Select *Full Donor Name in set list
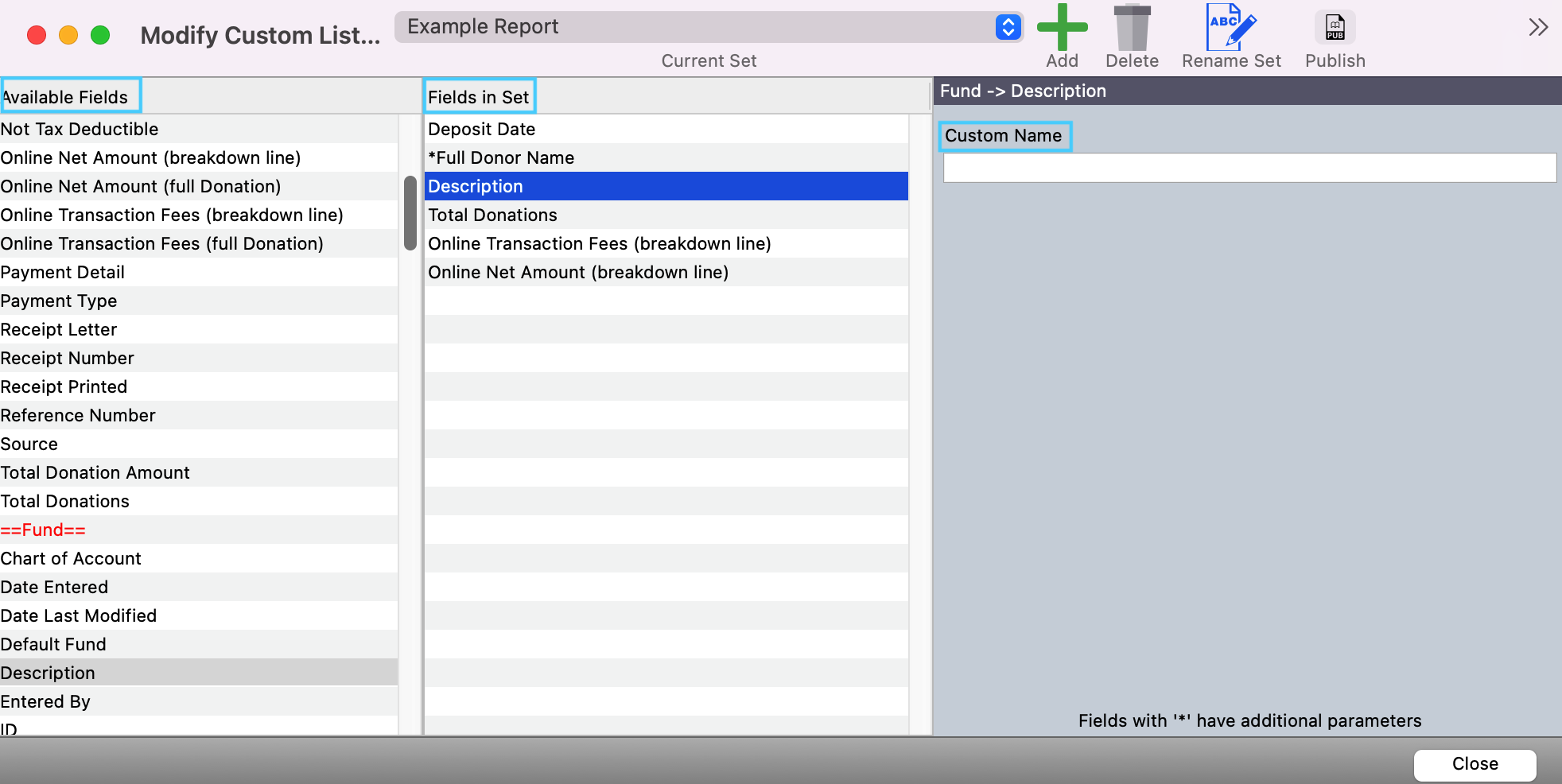 pyautogui.click(x=501, y=157)
